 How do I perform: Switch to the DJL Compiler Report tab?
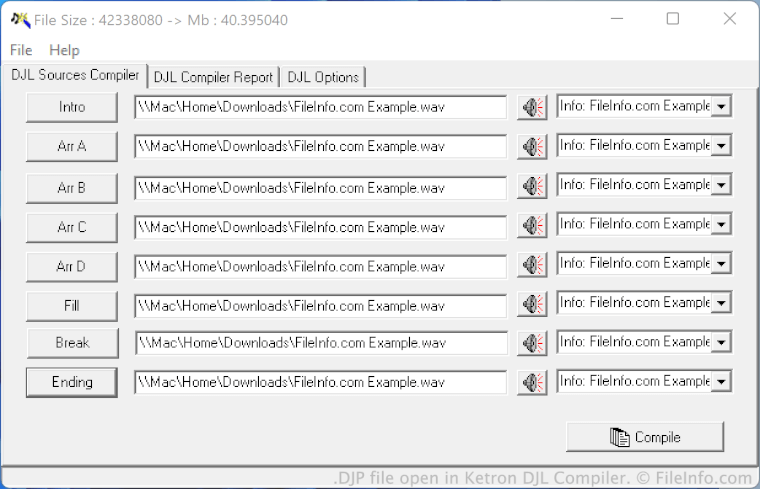point(213,77)
